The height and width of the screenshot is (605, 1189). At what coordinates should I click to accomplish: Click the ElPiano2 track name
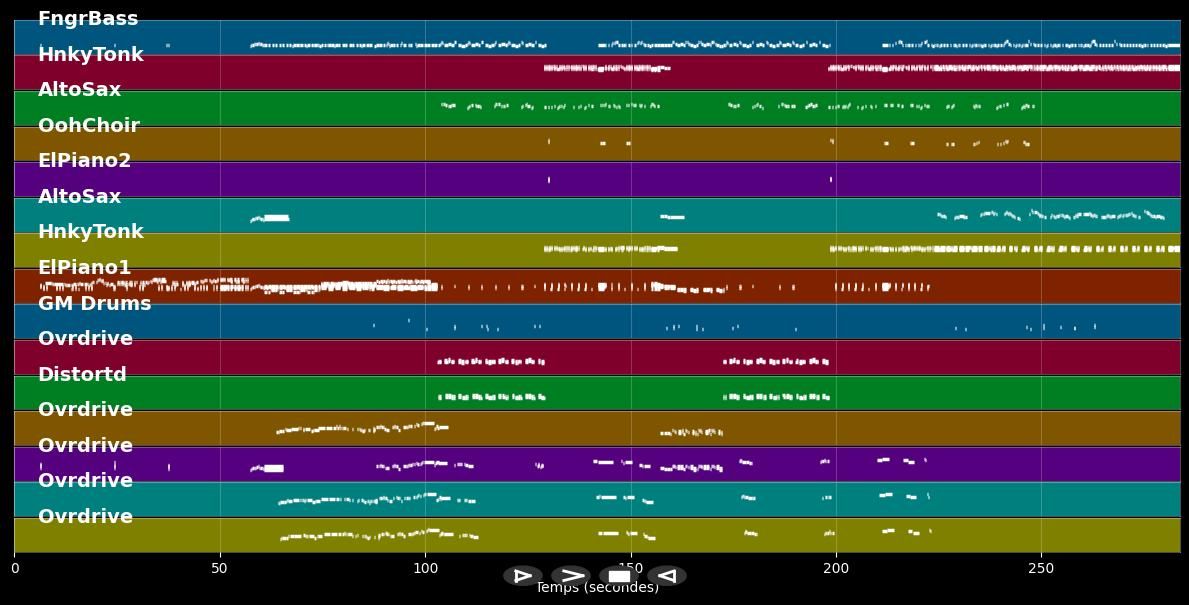[x=84, y=161]
